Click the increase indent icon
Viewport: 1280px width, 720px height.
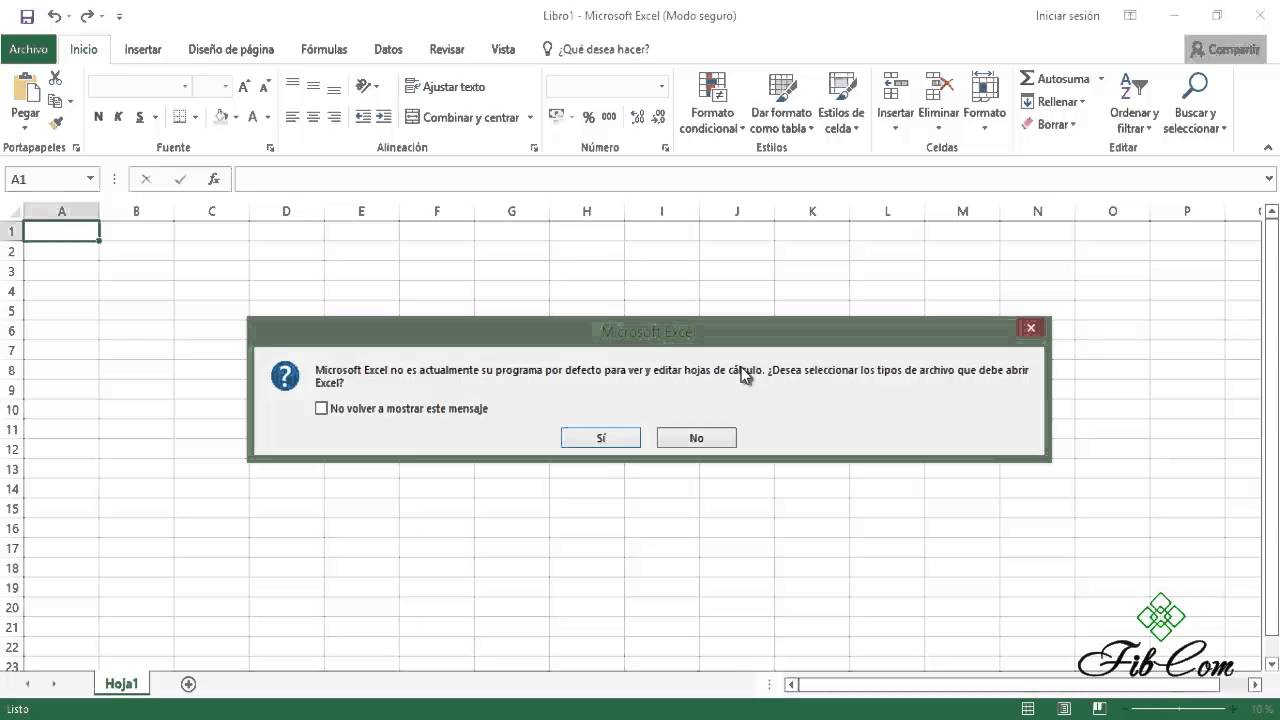pyautogui.click(x=384, y=117)
